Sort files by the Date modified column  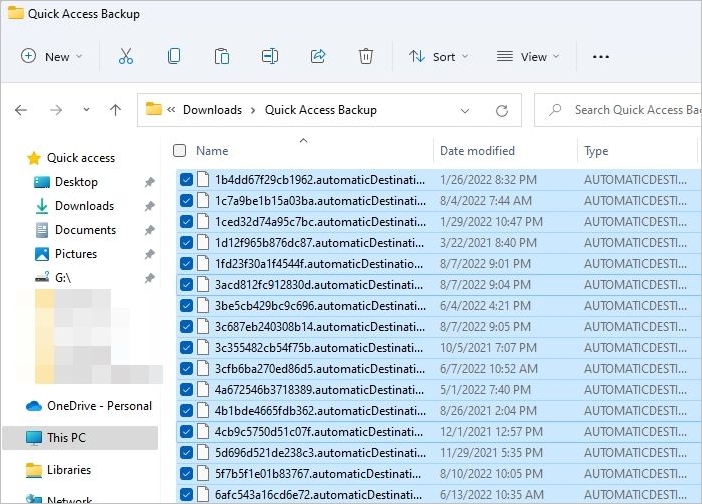pos(477,151)
